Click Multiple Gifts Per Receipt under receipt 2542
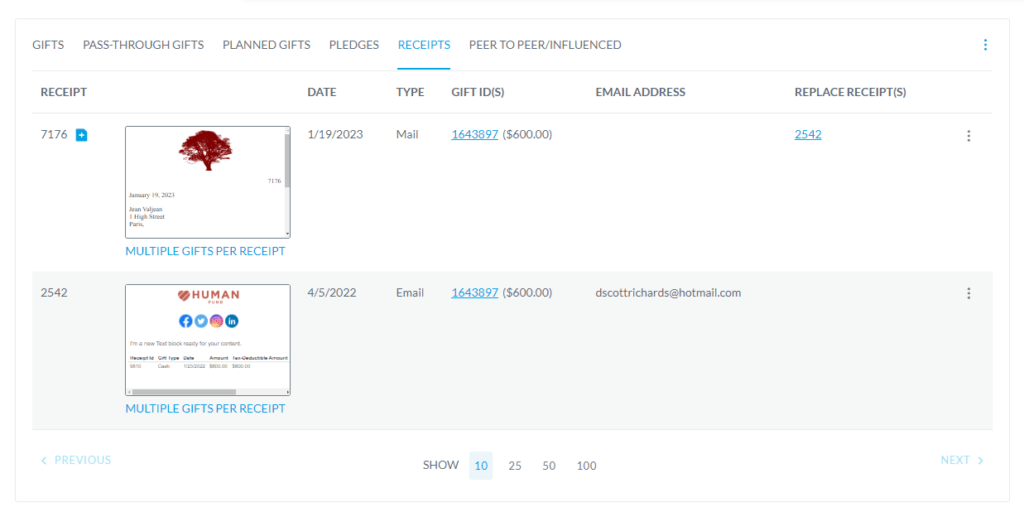Screen dimensions: 1024x517 click(205, 408)
